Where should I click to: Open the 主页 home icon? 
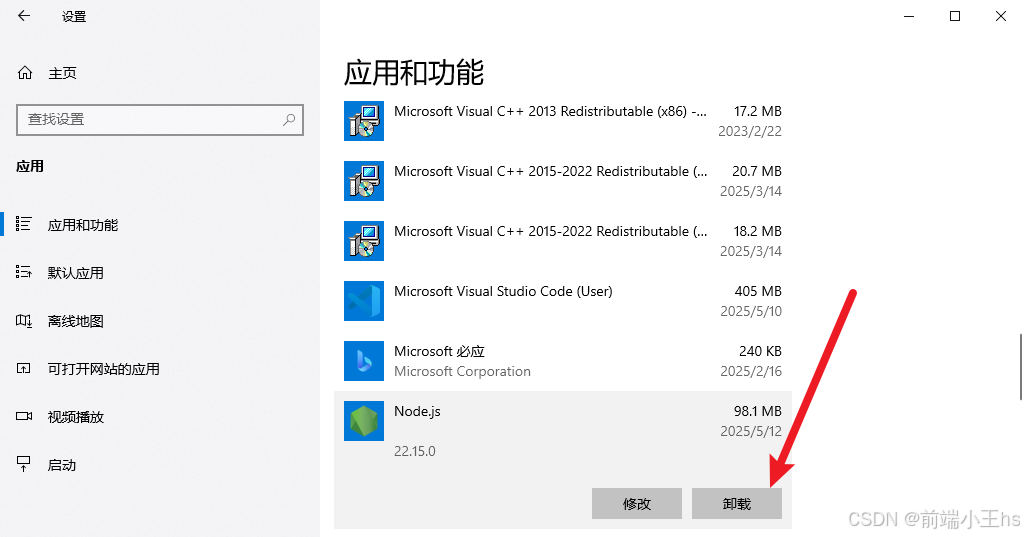tap(25, 73)
